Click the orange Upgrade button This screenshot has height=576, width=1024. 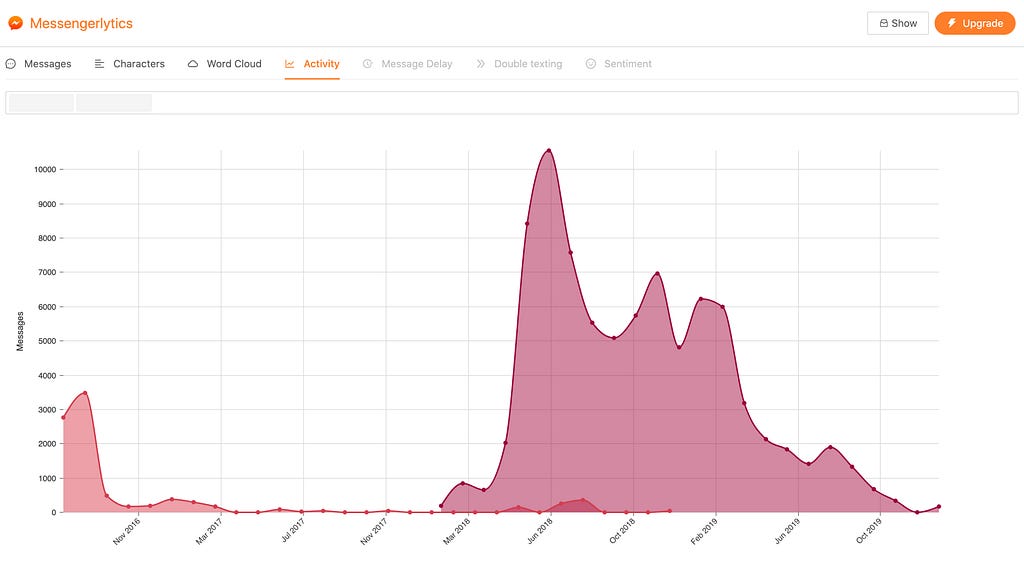point(975,24)
